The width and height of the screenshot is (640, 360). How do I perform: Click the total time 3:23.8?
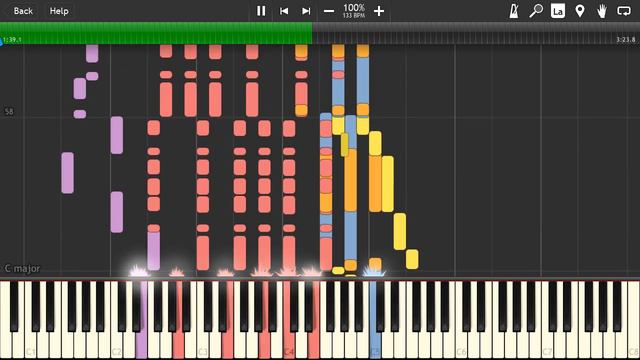coord(626,40)
